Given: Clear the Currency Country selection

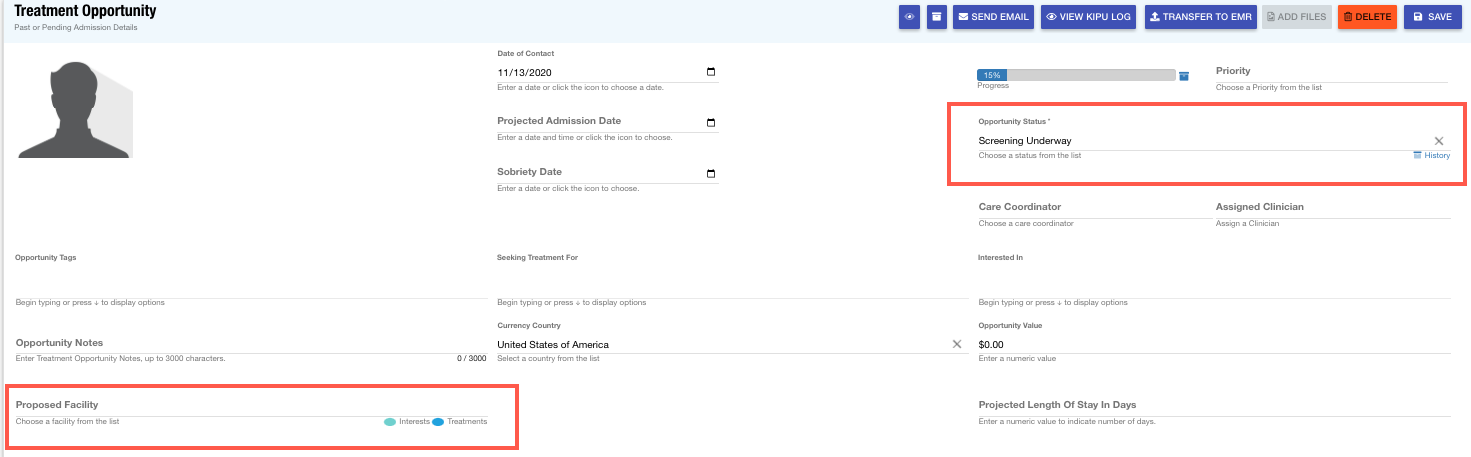Looking at the screenshot, I should (956, 344).
